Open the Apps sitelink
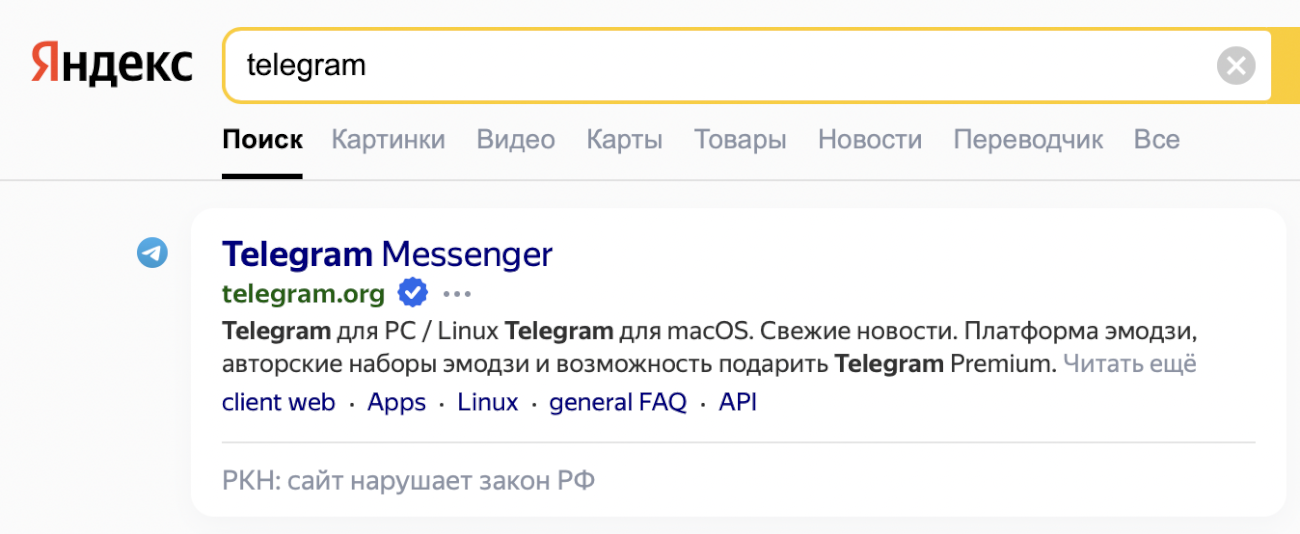The width and height of the screenshot is (1300, 534). (396, 403)
